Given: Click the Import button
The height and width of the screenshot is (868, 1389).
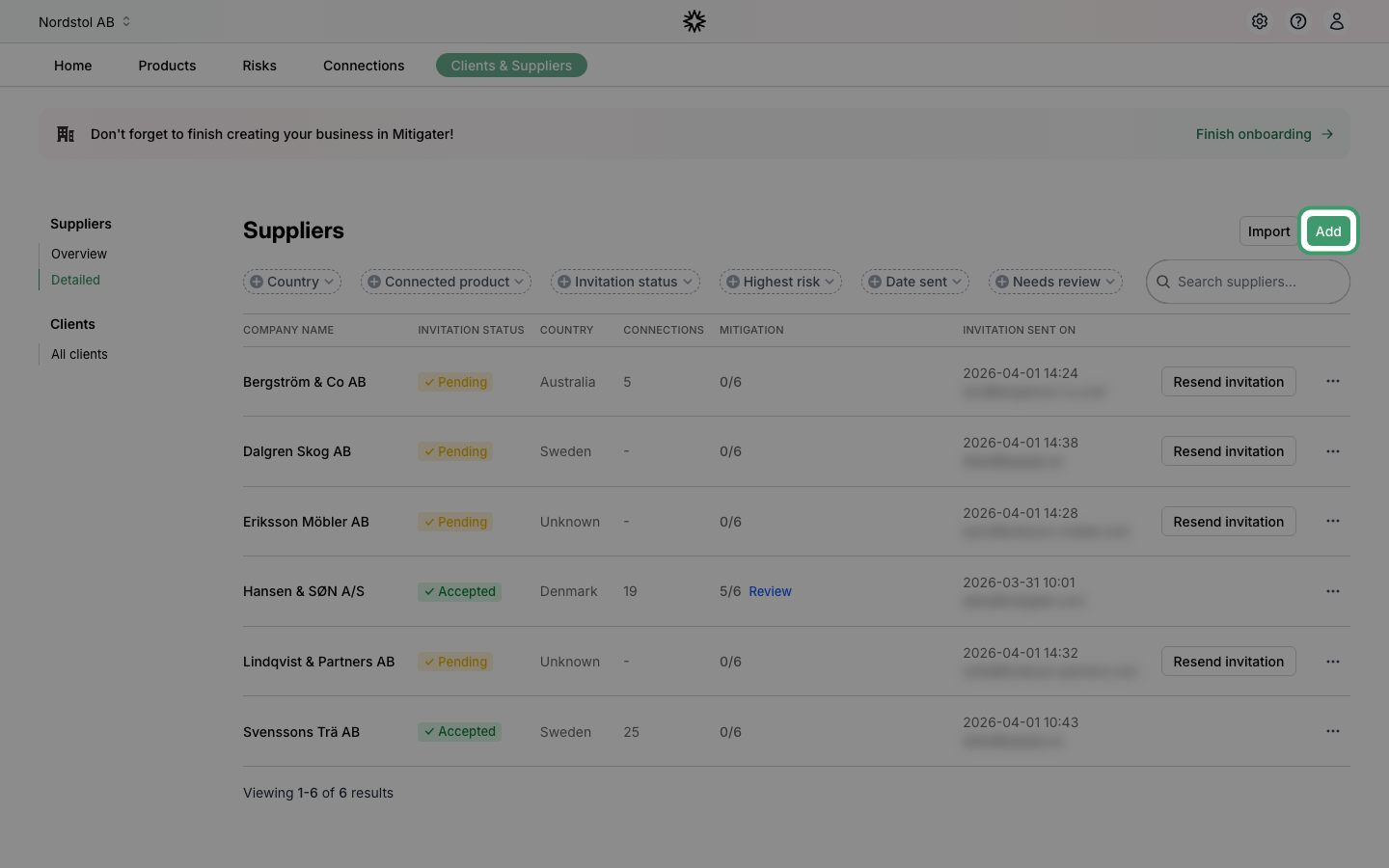Looking at the screenshot, I should (x=1268, y=231).
